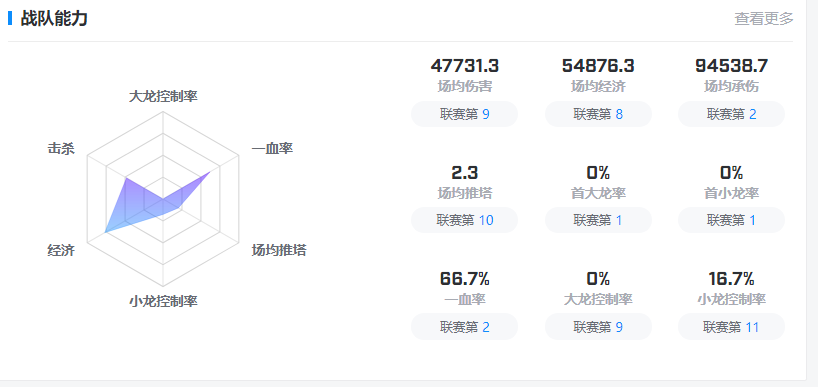The image size is (818, 387).
Task: Click the 联赛第 1 badge under 首大龙率
Action: (598, 220)
